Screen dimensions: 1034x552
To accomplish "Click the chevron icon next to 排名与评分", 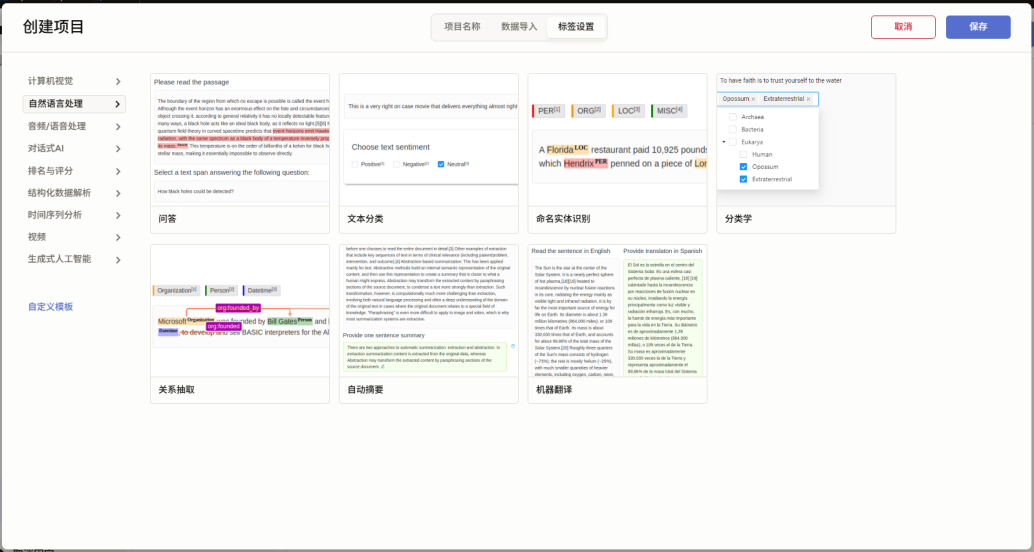I will [x=118, y=171].
